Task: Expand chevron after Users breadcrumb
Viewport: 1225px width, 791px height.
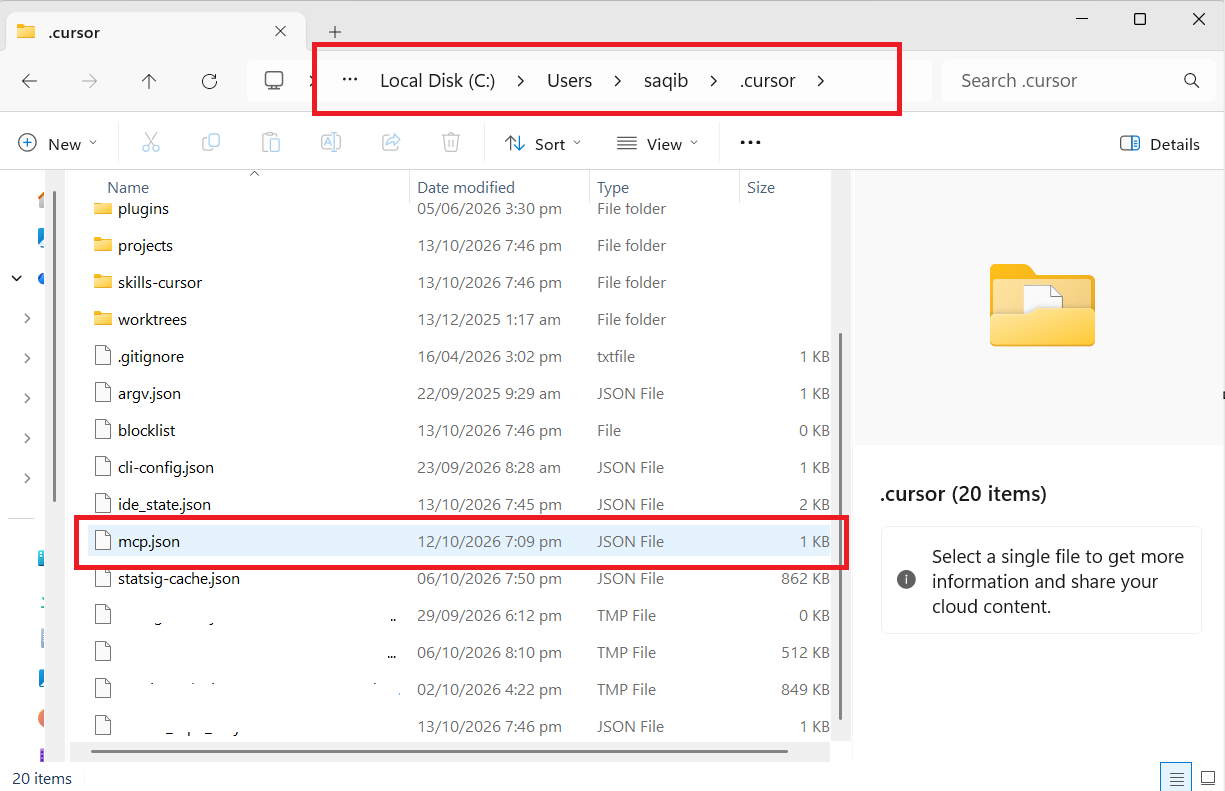Action: (618, 81)
